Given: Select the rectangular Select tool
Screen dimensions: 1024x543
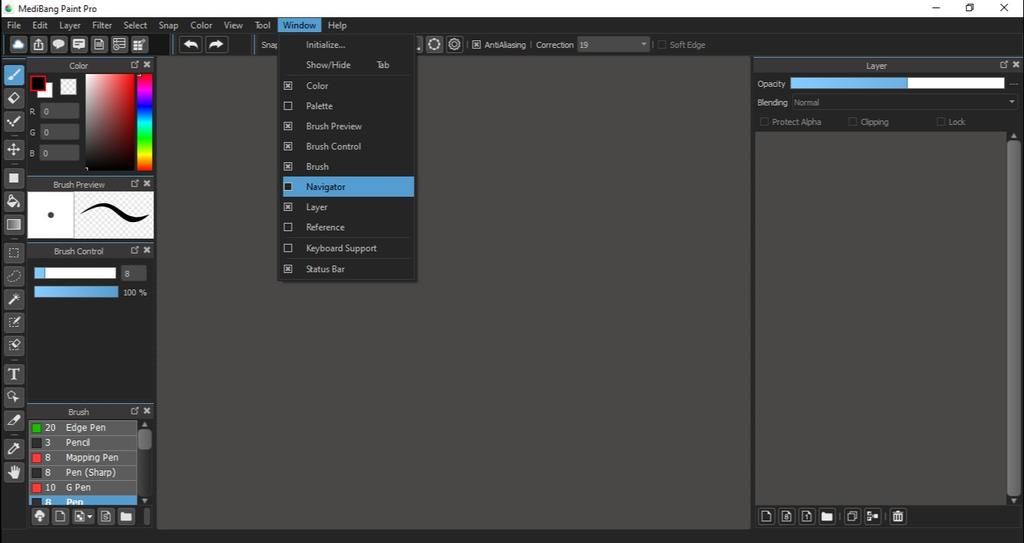Looking at the screenshot, I should coord(14,253).
